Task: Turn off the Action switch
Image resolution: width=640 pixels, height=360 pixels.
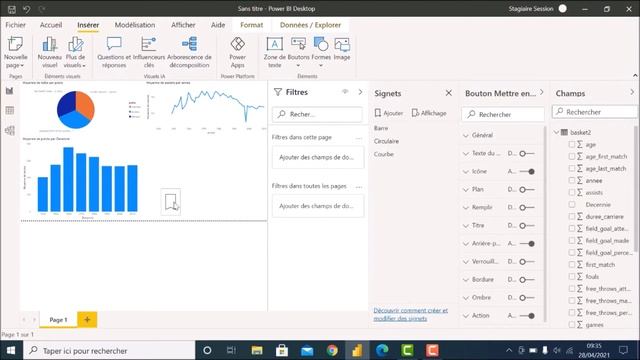Action: [527, 316]
